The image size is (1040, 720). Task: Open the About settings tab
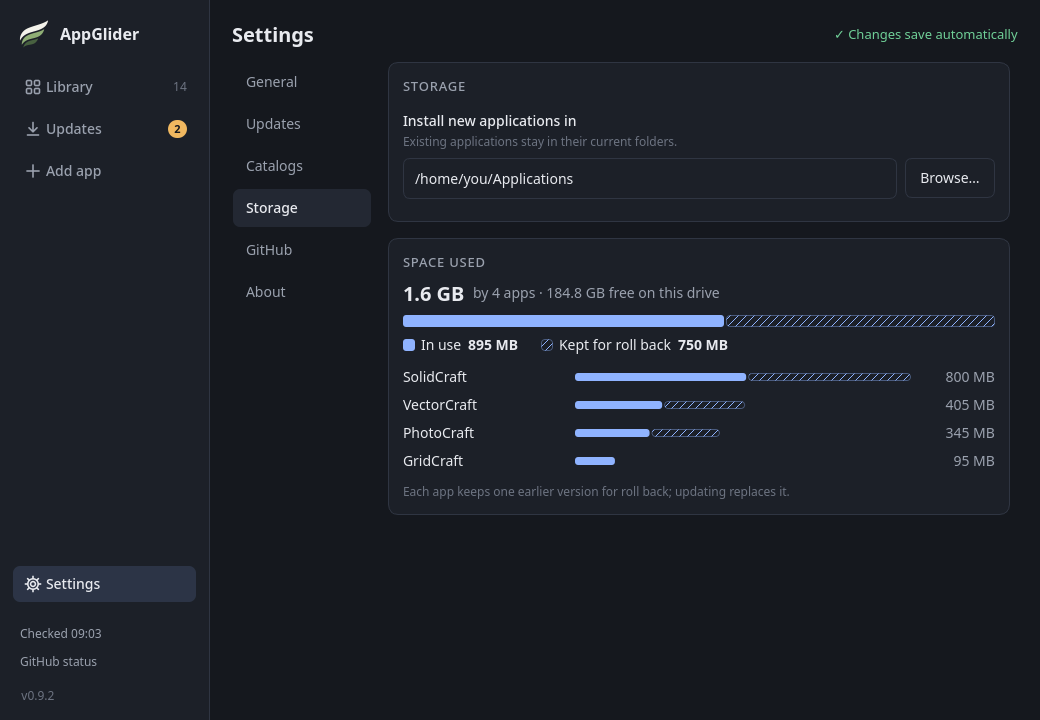click(x=302, y=292)
